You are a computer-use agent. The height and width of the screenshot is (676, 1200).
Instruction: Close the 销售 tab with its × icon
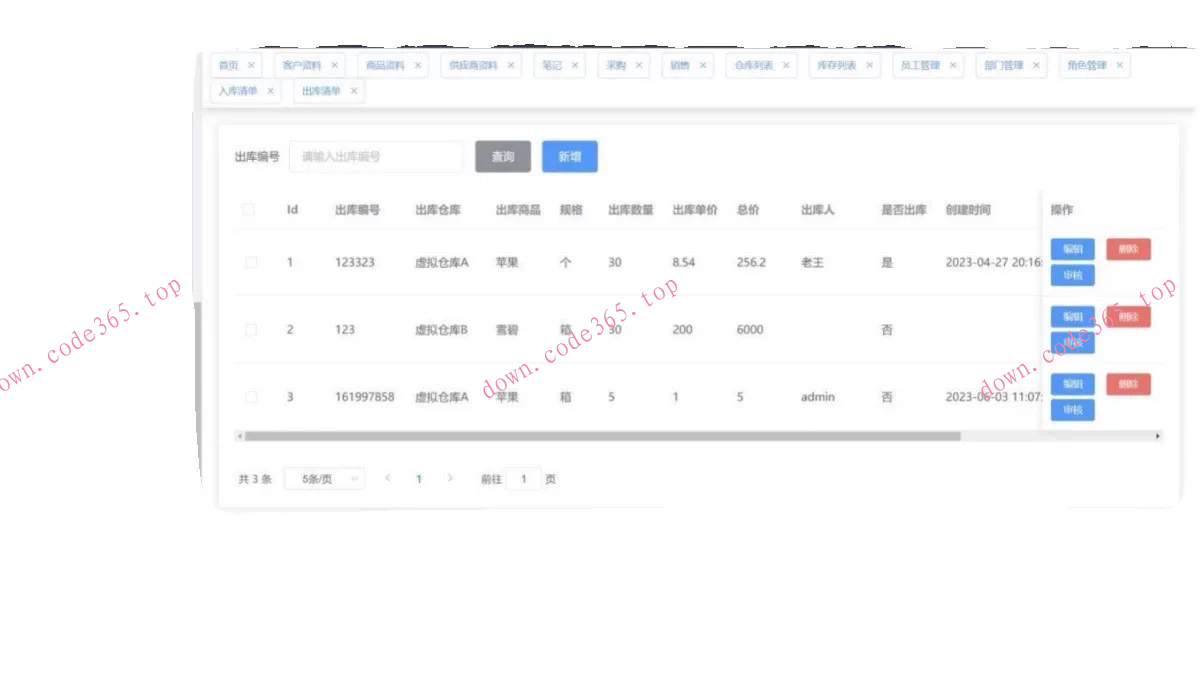coord(706,65)
